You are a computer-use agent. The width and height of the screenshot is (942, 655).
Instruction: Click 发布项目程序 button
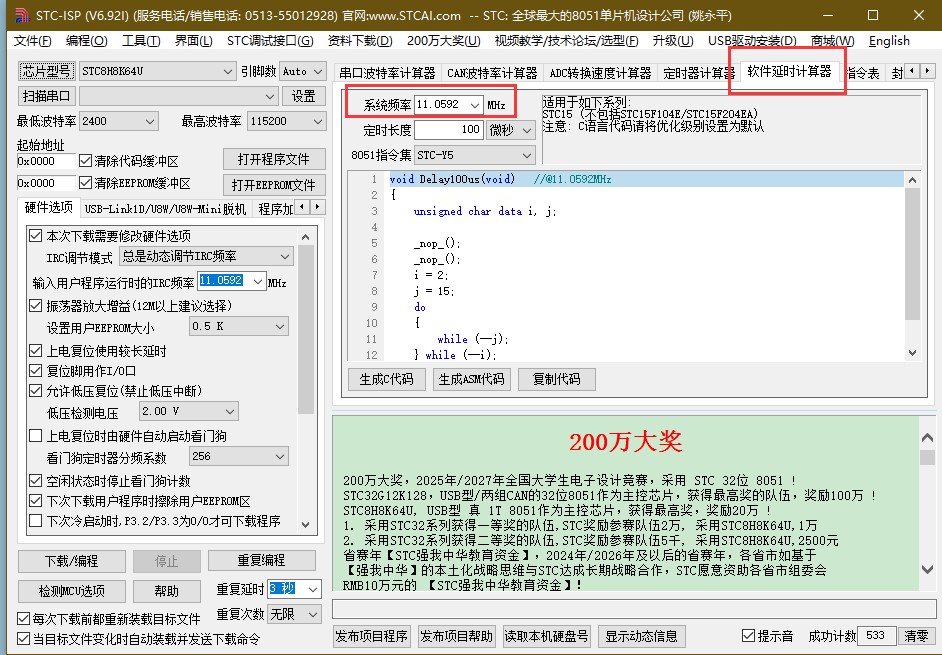tap(372, 636)
